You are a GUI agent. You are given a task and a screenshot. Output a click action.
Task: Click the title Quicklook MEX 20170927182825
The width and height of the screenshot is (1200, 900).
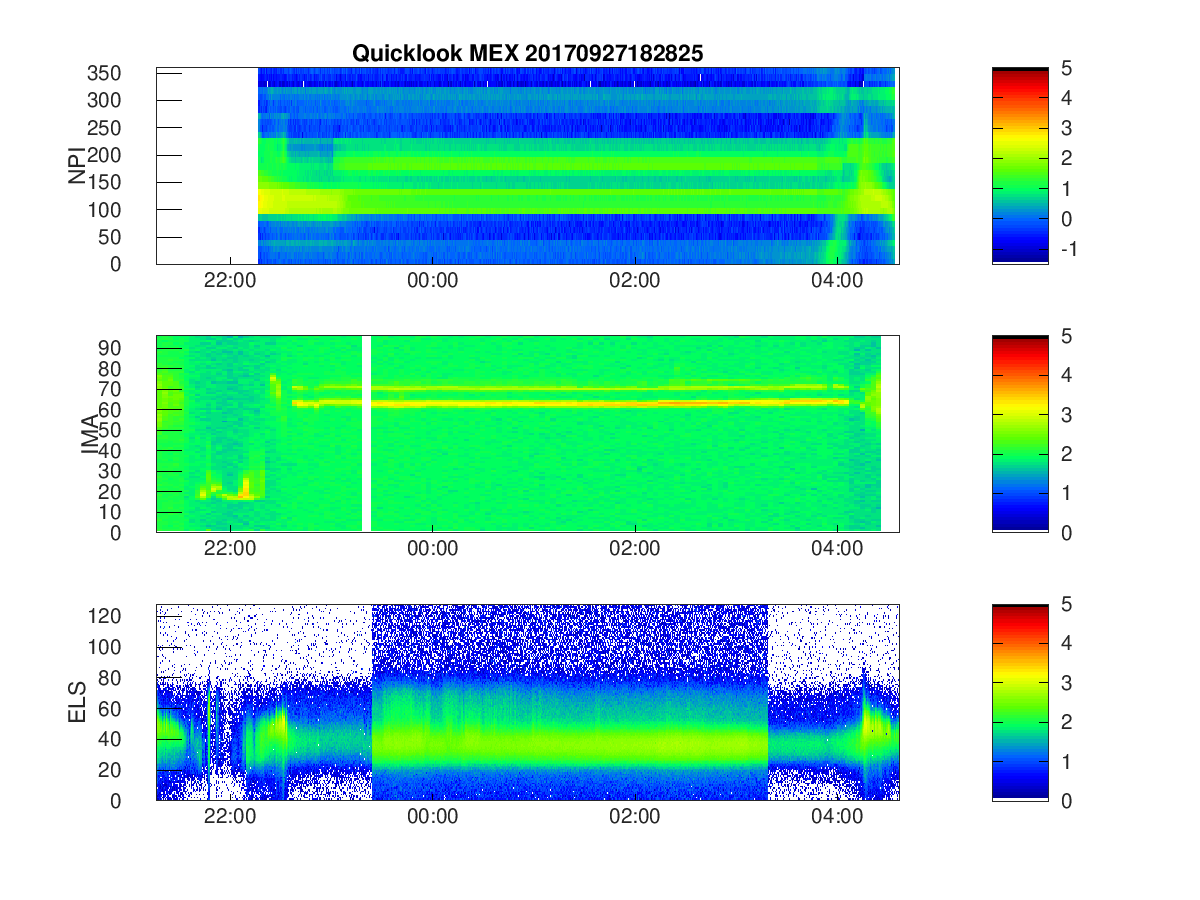pyautogui.click(x=527, y=53)
